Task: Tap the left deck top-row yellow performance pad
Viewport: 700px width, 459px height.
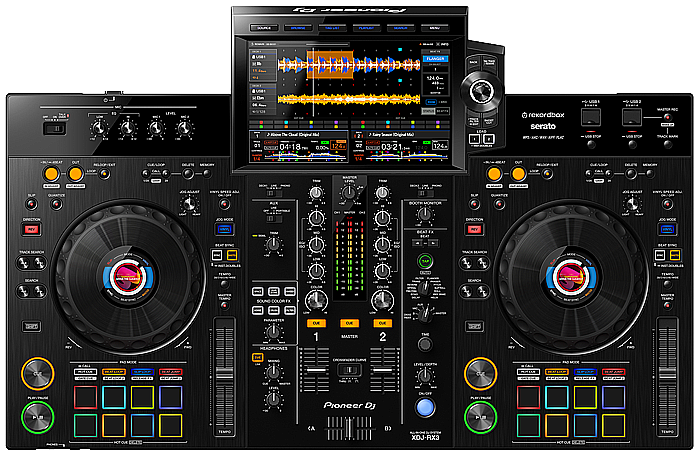Action: coord(142,397)
